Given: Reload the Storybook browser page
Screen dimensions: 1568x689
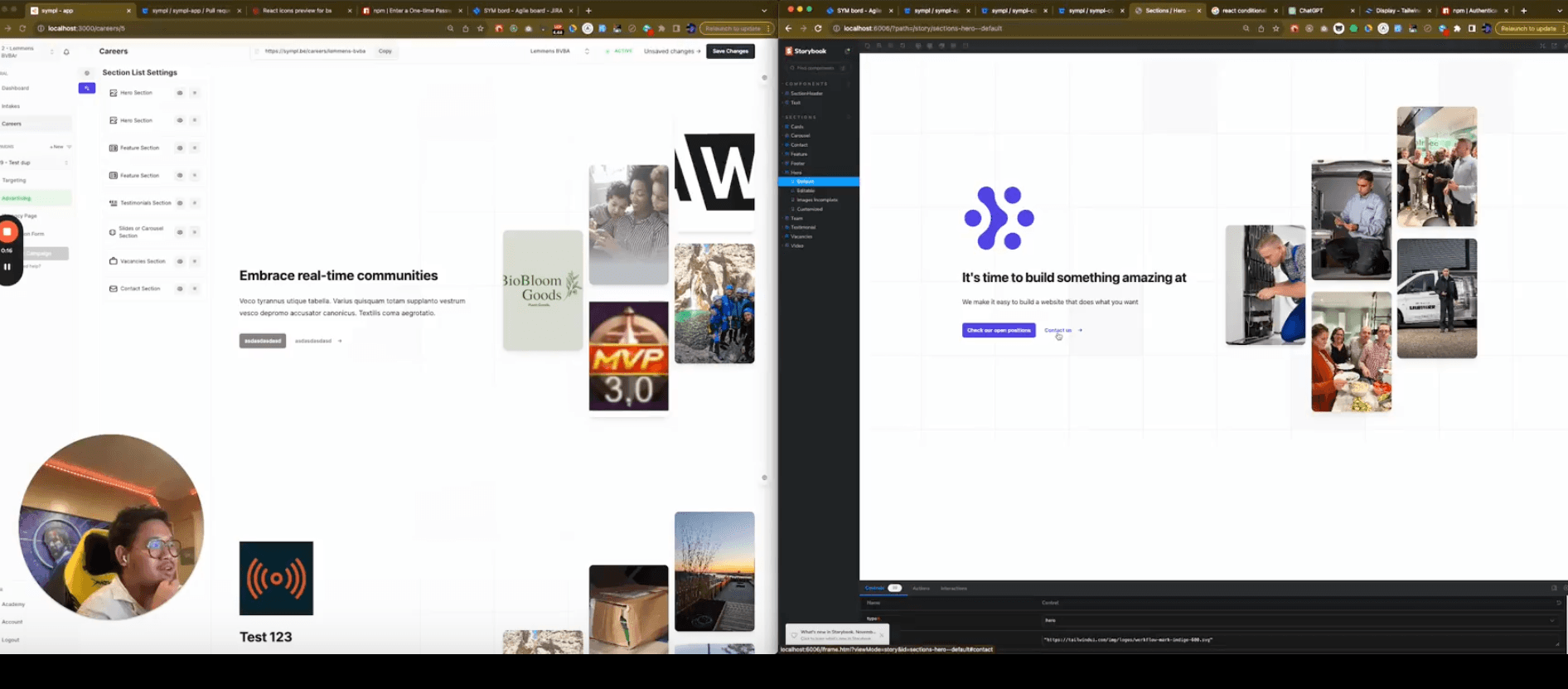Looking at the screenshot, I should [818, 28].
